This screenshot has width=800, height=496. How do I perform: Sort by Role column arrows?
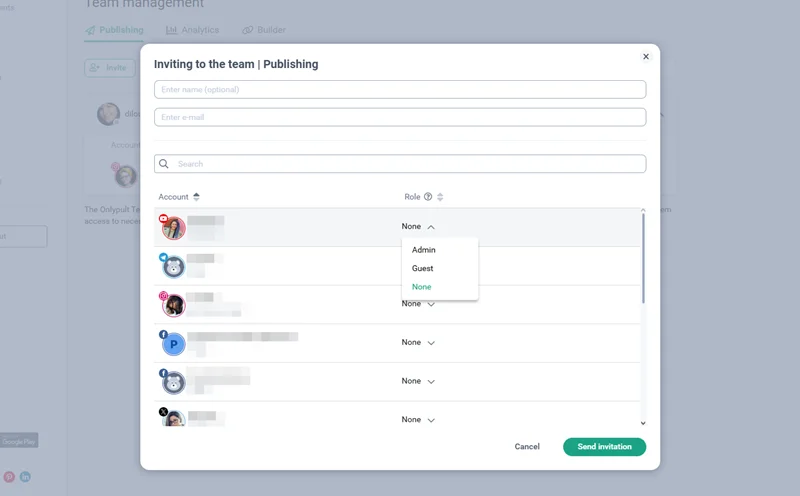tap(440, 197)
